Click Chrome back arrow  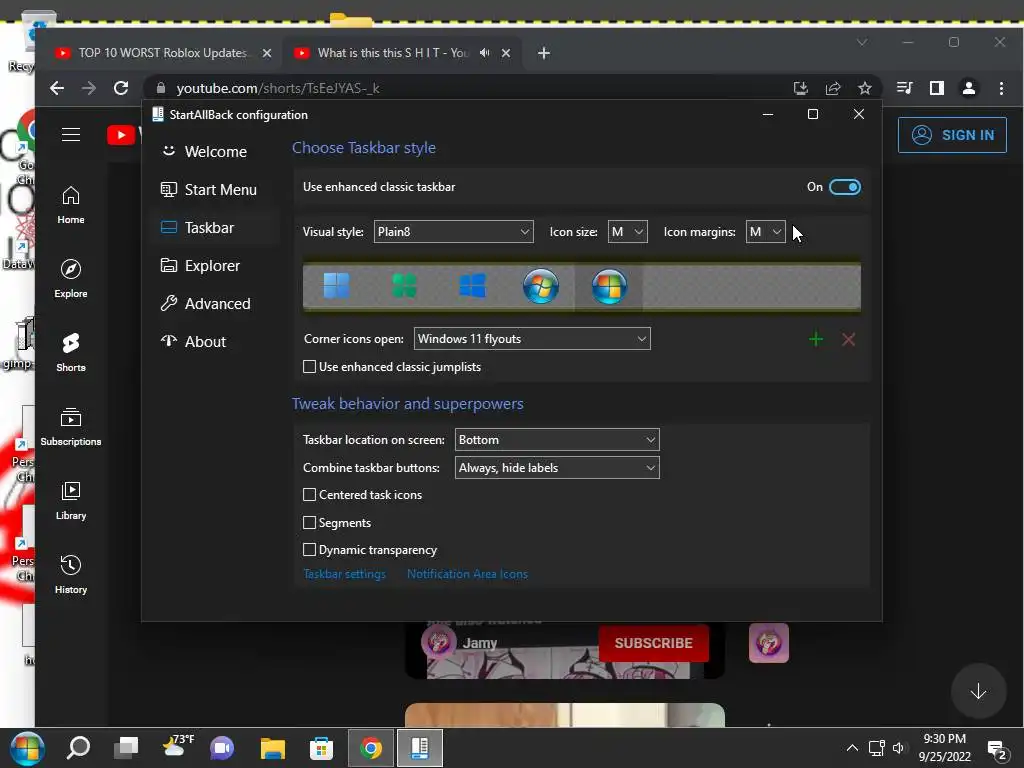57,88
